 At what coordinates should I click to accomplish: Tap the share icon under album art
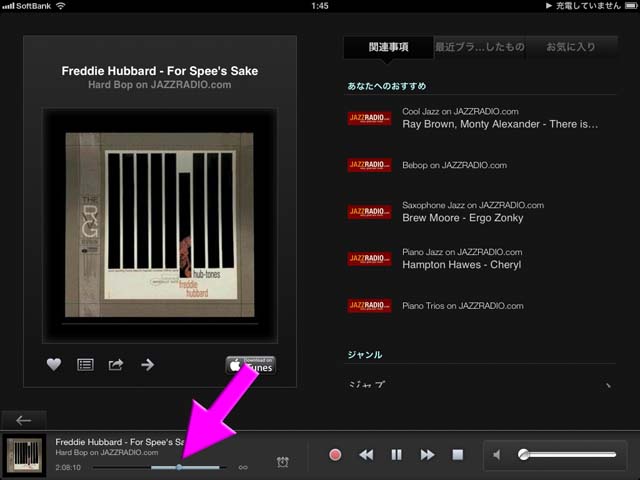point(116,364)
